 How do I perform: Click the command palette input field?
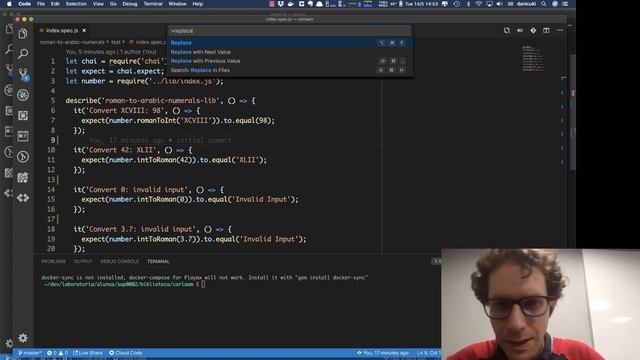coord(289,31)
